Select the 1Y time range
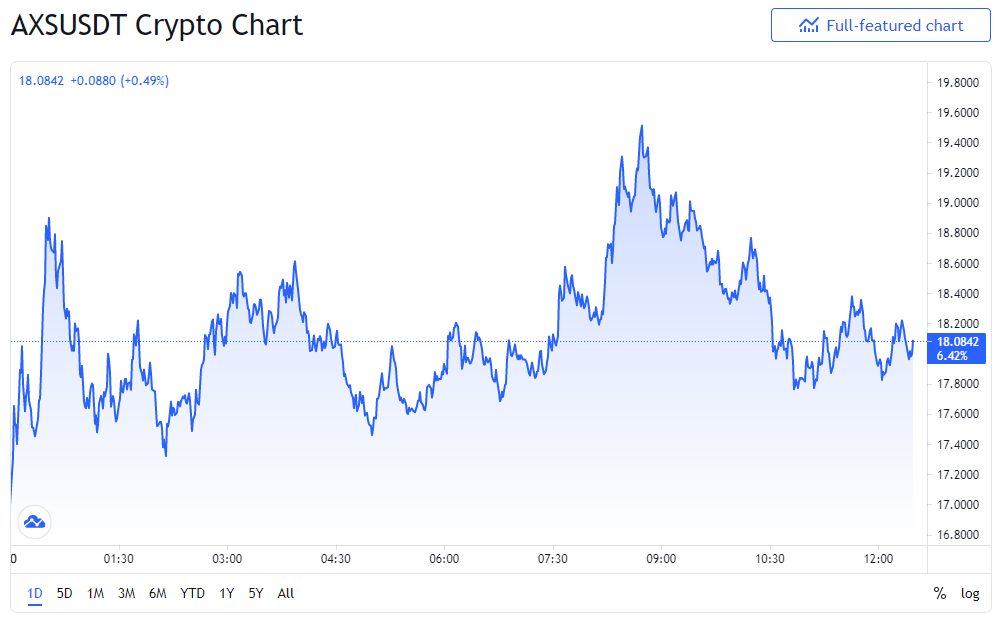The width and height of the screenshot is (1003, 625). [x=226, y=593]
